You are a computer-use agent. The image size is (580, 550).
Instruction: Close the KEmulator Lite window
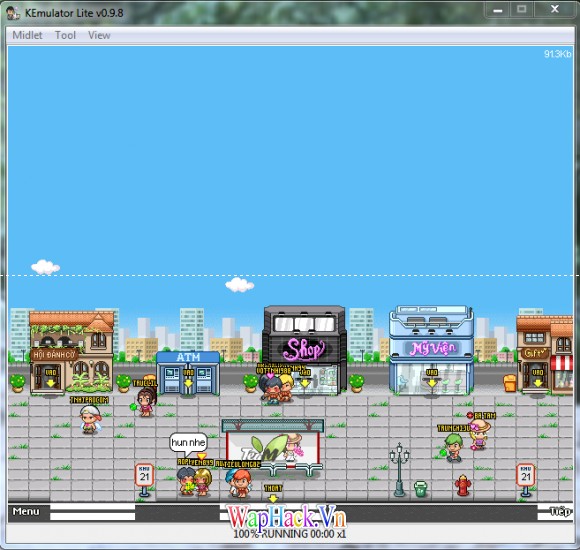tap(554, 10)
